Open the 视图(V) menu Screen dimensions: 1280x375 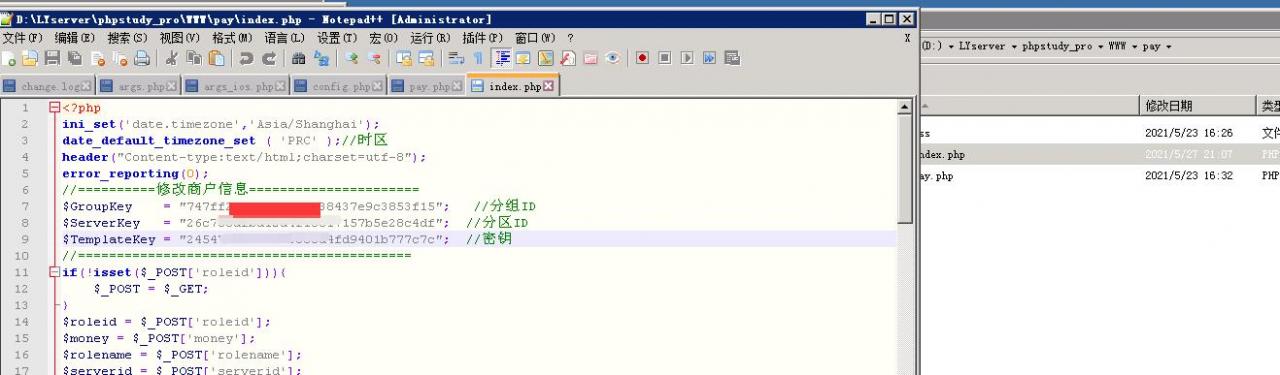(x=179, y=38)
